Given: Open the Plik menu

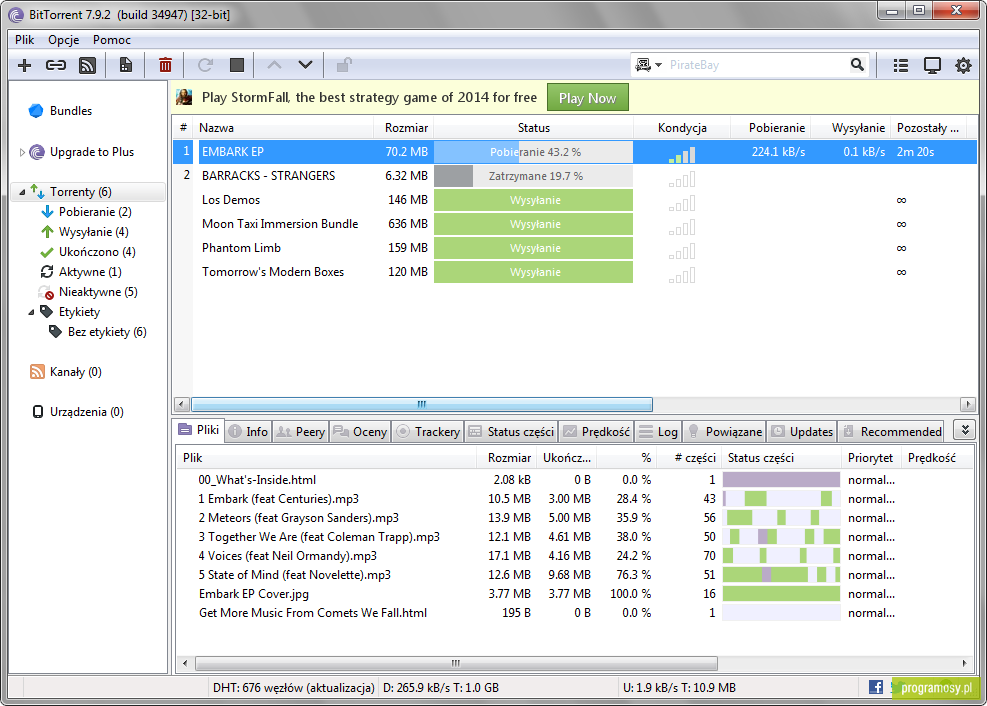Looking at the screenshot, I should tap(25, 40).
